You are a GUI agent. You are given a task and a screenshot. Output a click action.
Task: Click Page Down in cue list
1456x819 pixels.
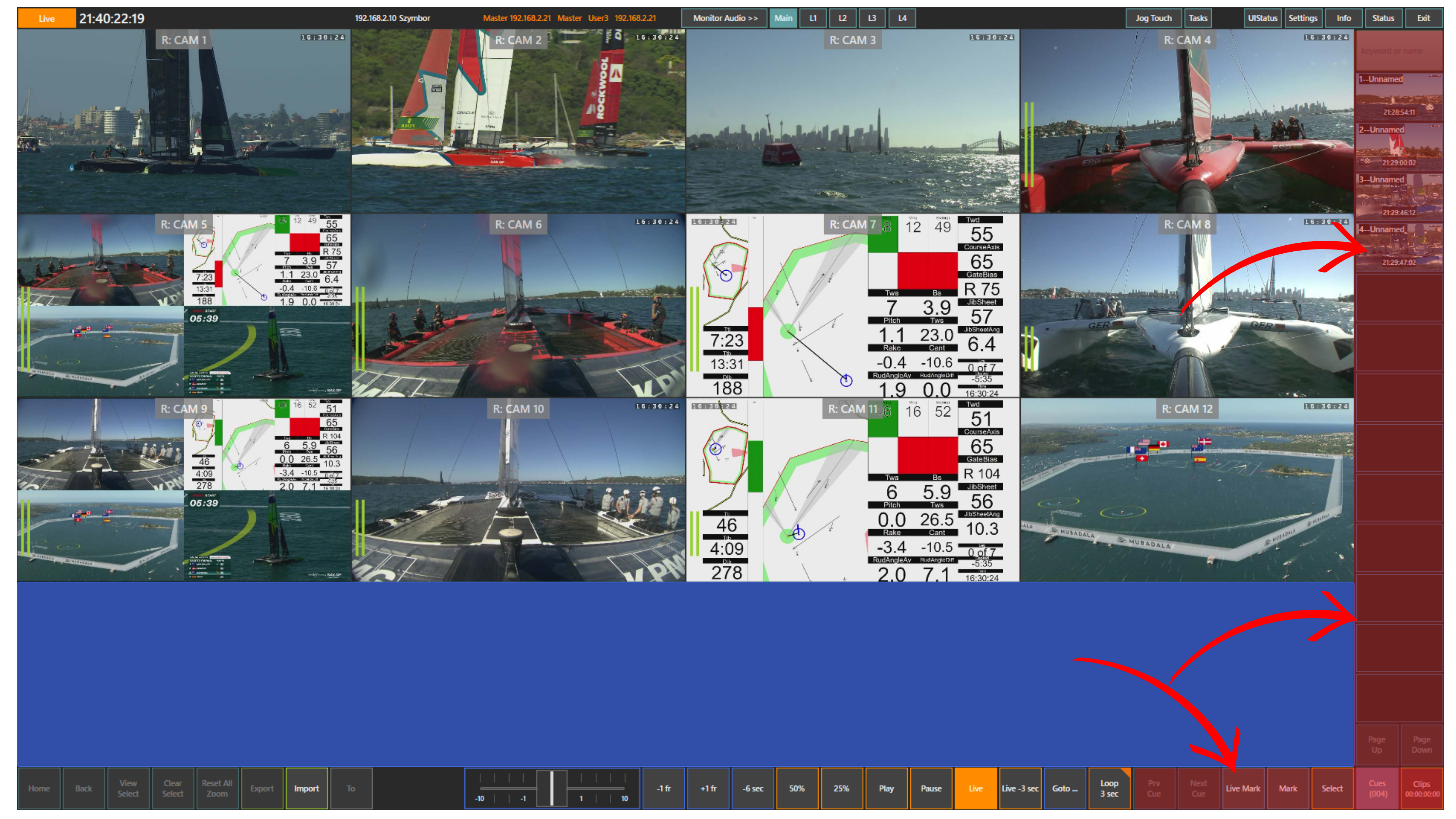[x=1421, y=744]
